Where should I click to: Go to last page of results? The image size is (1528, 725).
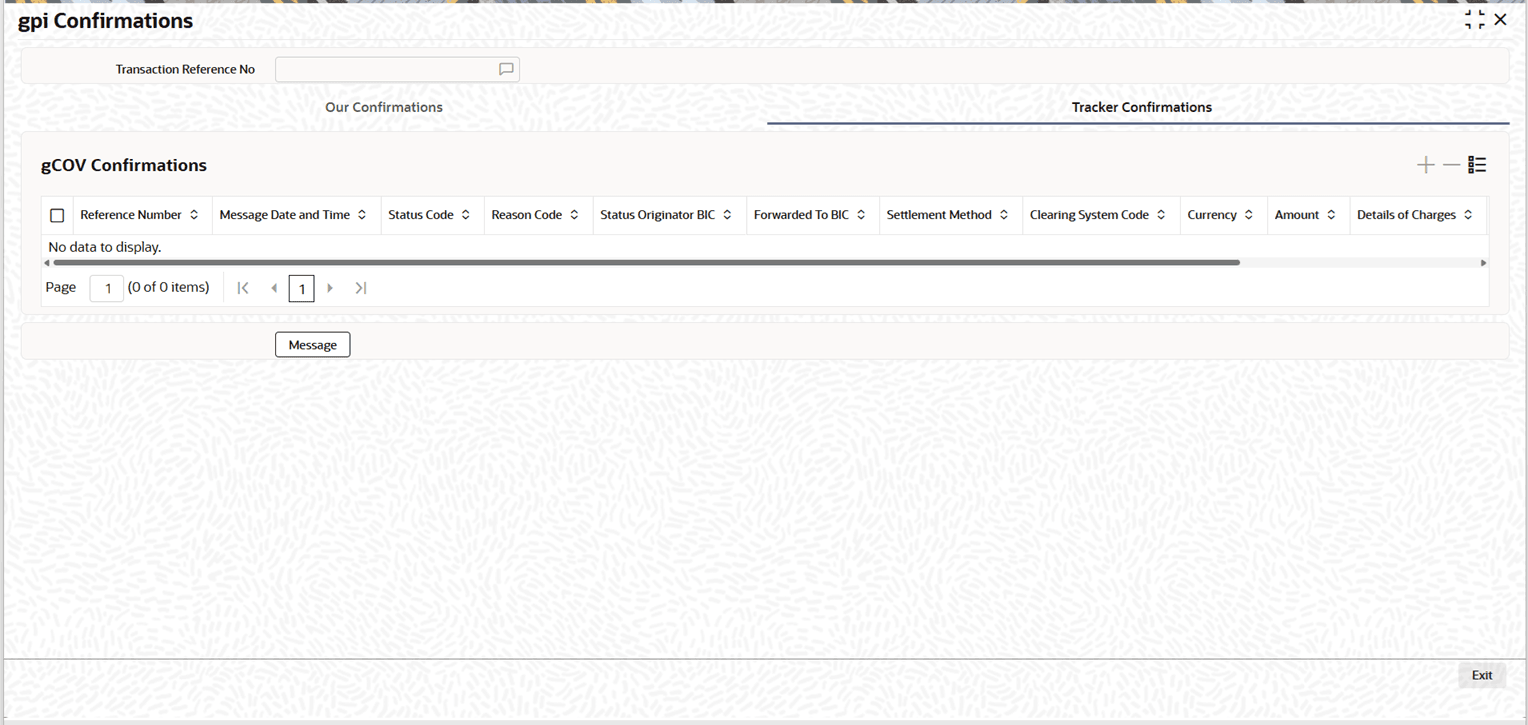pyautogui.click(x=361, y=288)
